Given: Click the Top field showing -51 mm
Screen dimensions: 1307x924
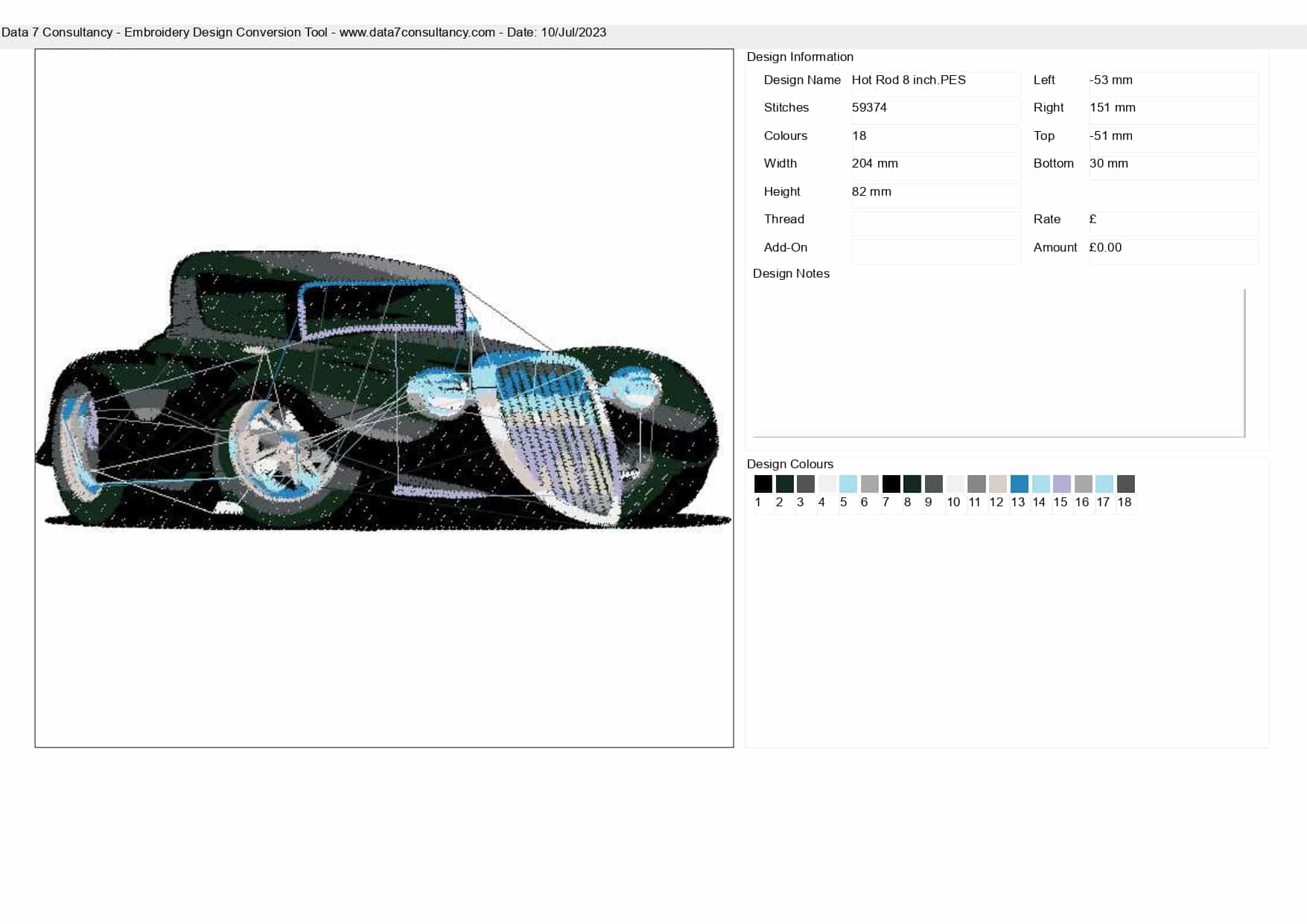Looking at the screenshot, I should click(x=1173, y=139).
